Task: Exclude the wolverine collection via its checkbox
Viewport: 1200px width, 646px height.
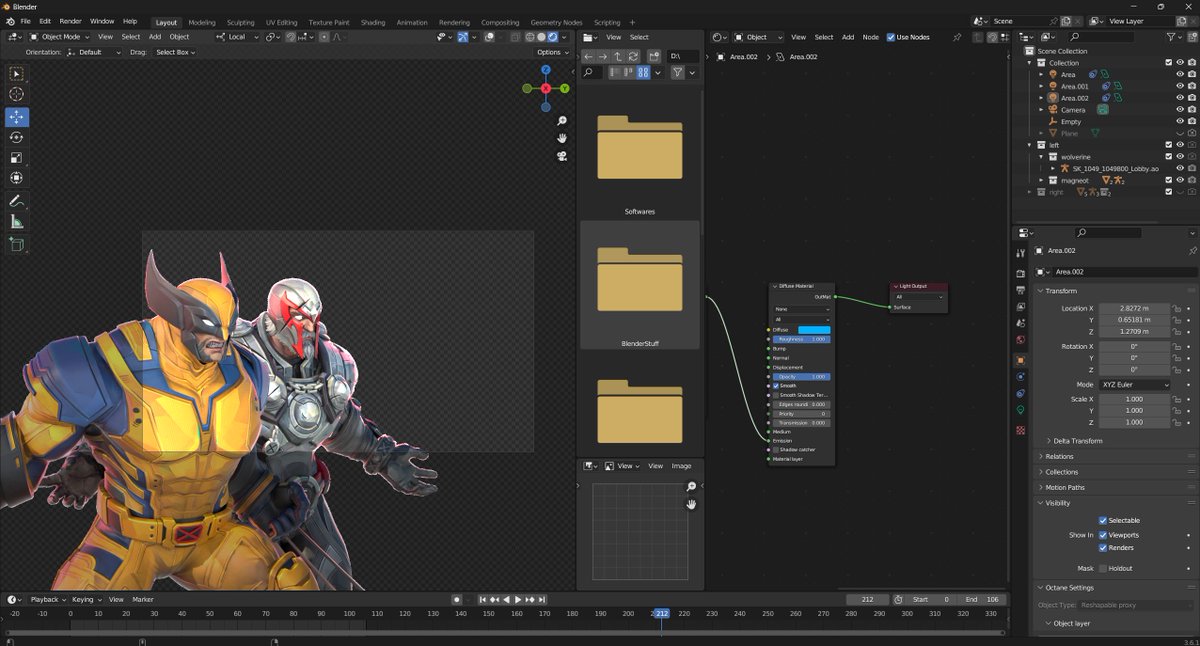Action: (1168, 157)
